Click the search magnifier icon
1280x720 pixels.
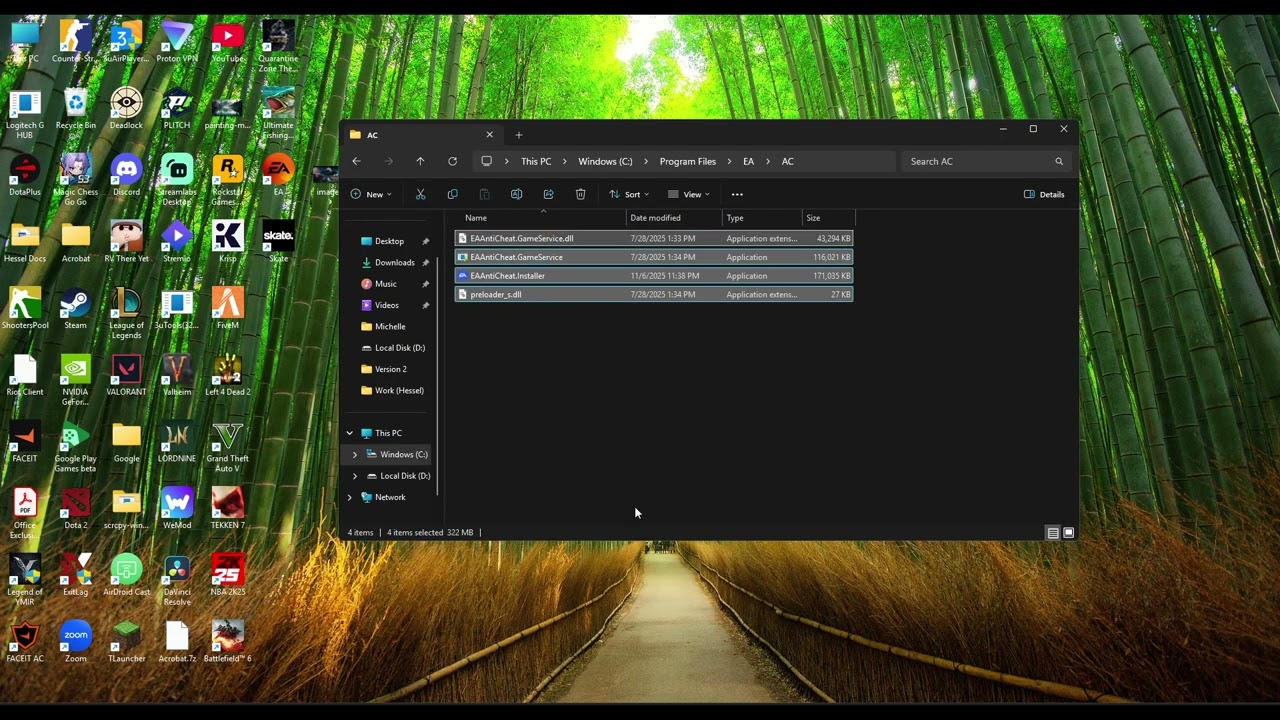click(x=1059, y=161)
